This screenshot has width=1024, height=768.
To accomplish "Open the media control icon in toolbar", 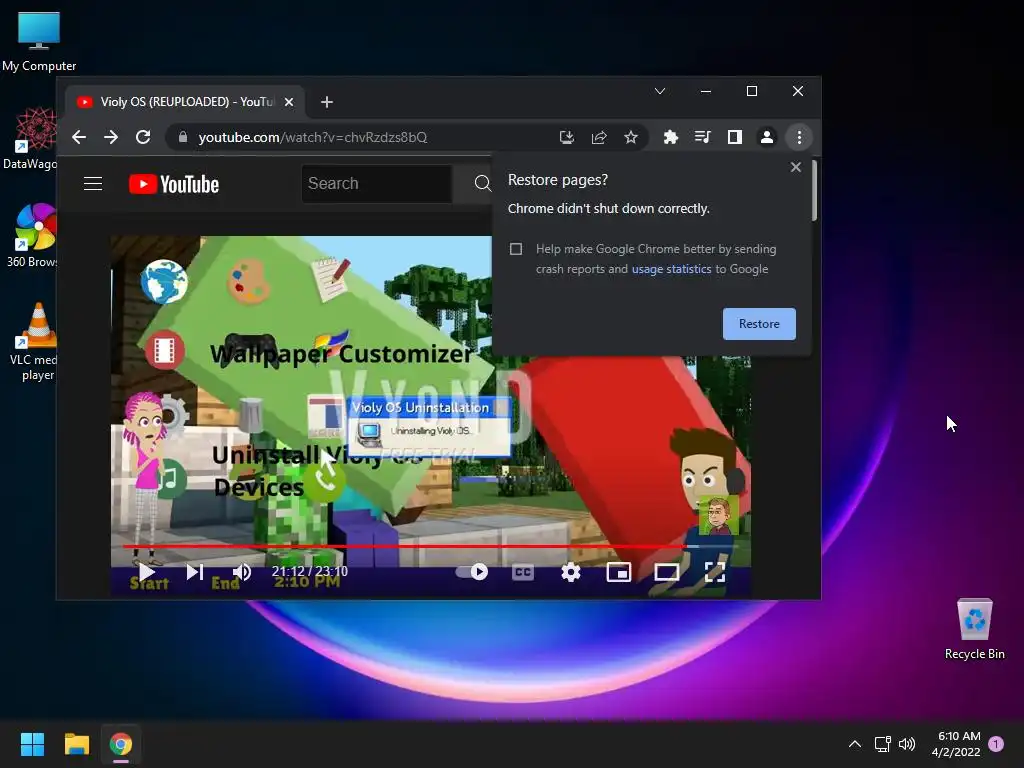I will pyautogui.click(x=703, y=137).
